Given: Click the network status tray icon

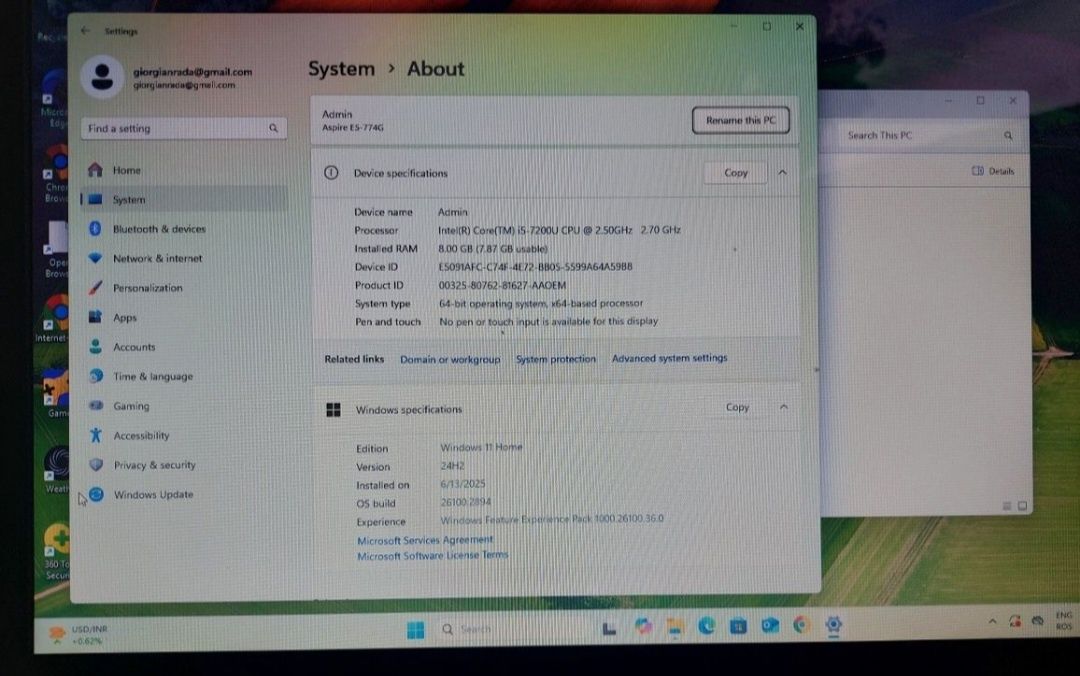Looking at the screenshot, I should click(x=1038, y=621).
